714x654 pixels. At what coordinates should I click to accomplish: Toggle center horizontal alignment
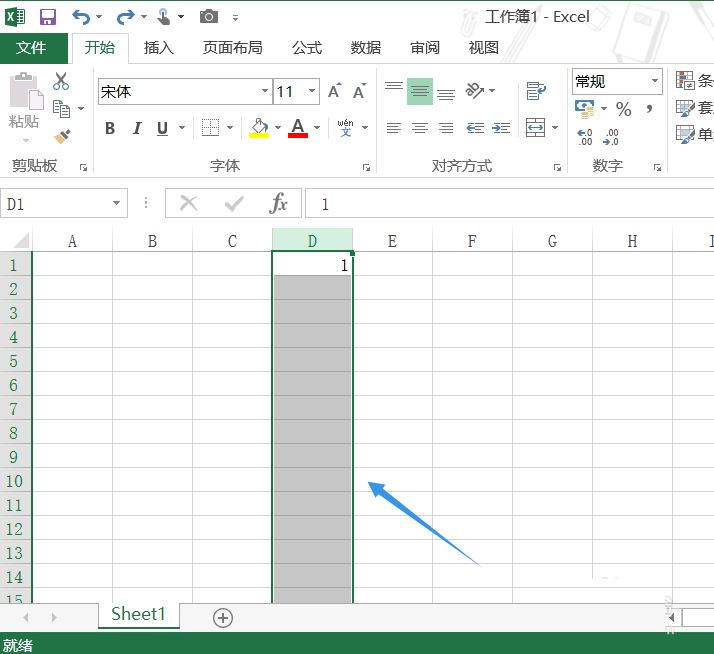coord(420,128)
